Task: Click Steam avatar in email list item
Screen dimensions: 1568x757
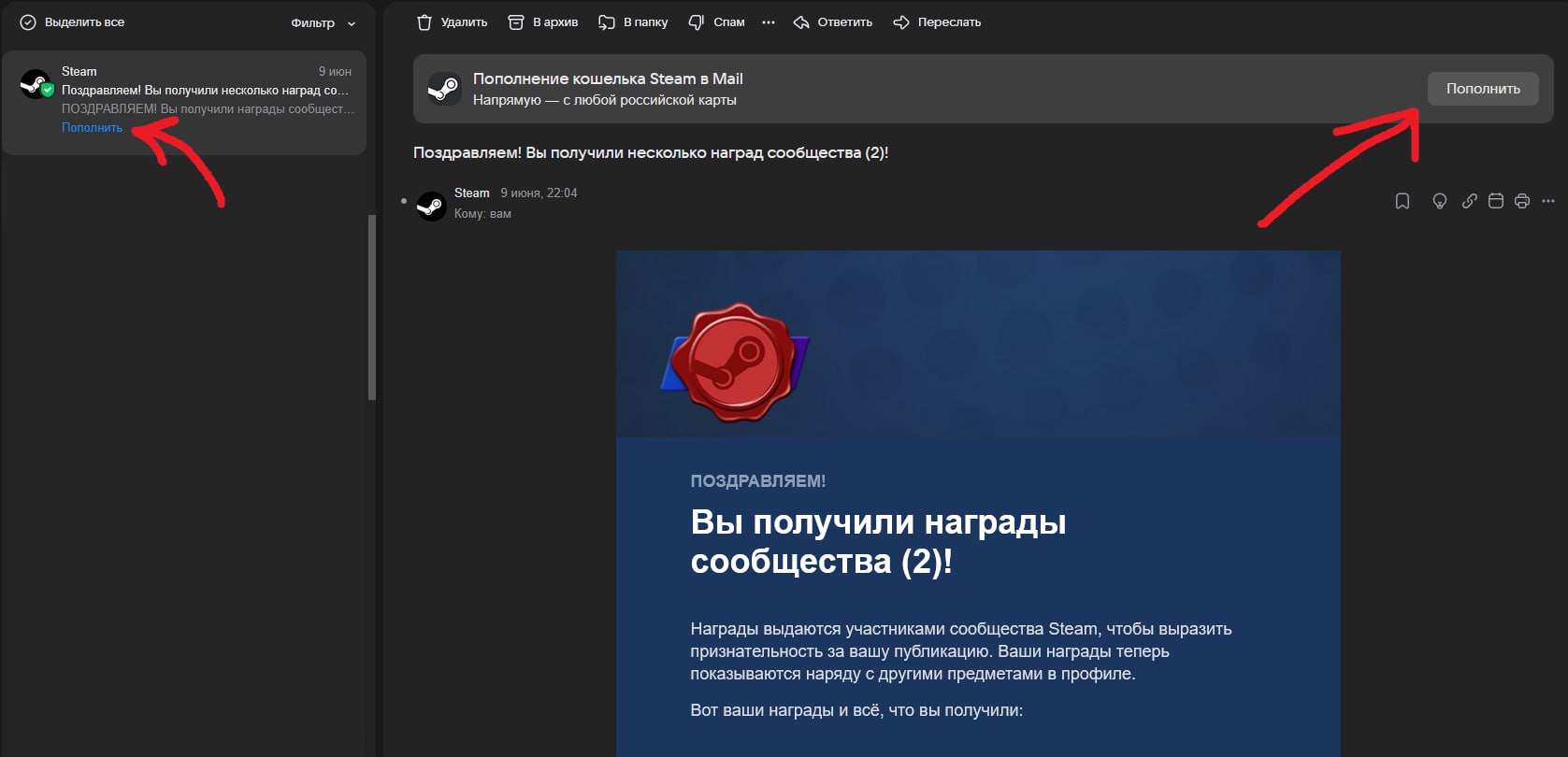Action: 36,84
